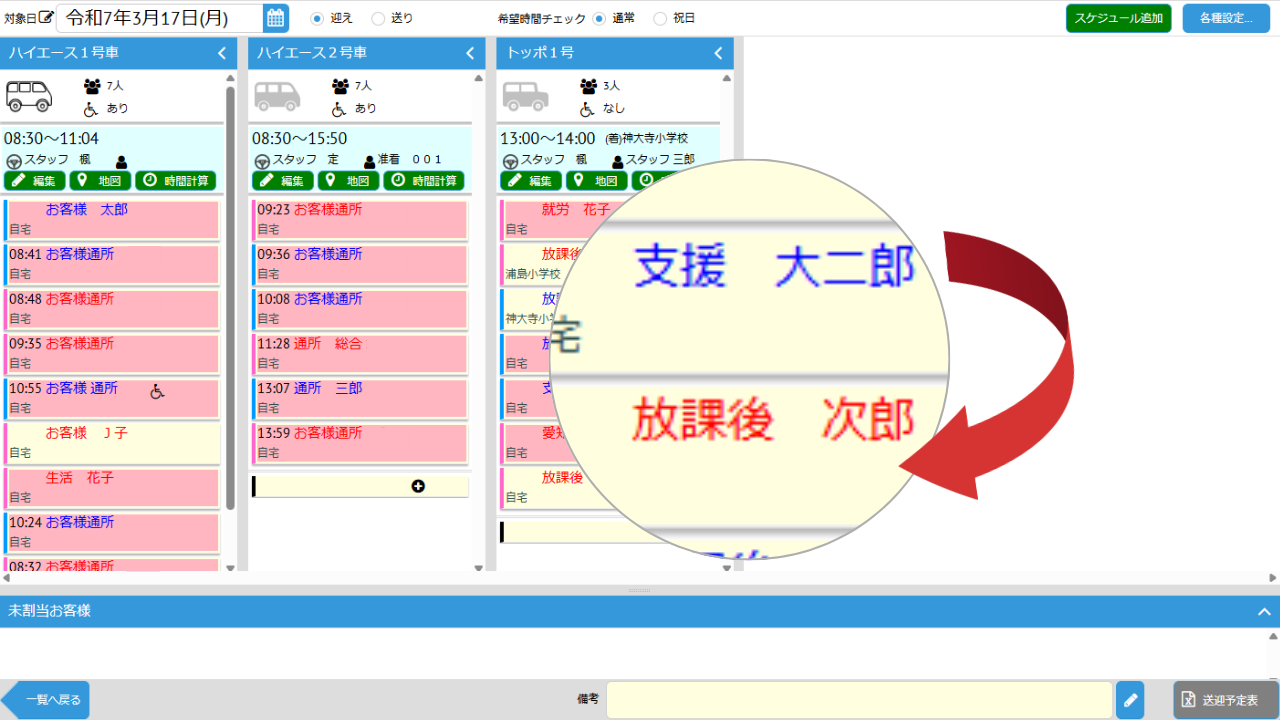Select the 迎え radio button

coord(317,18)
